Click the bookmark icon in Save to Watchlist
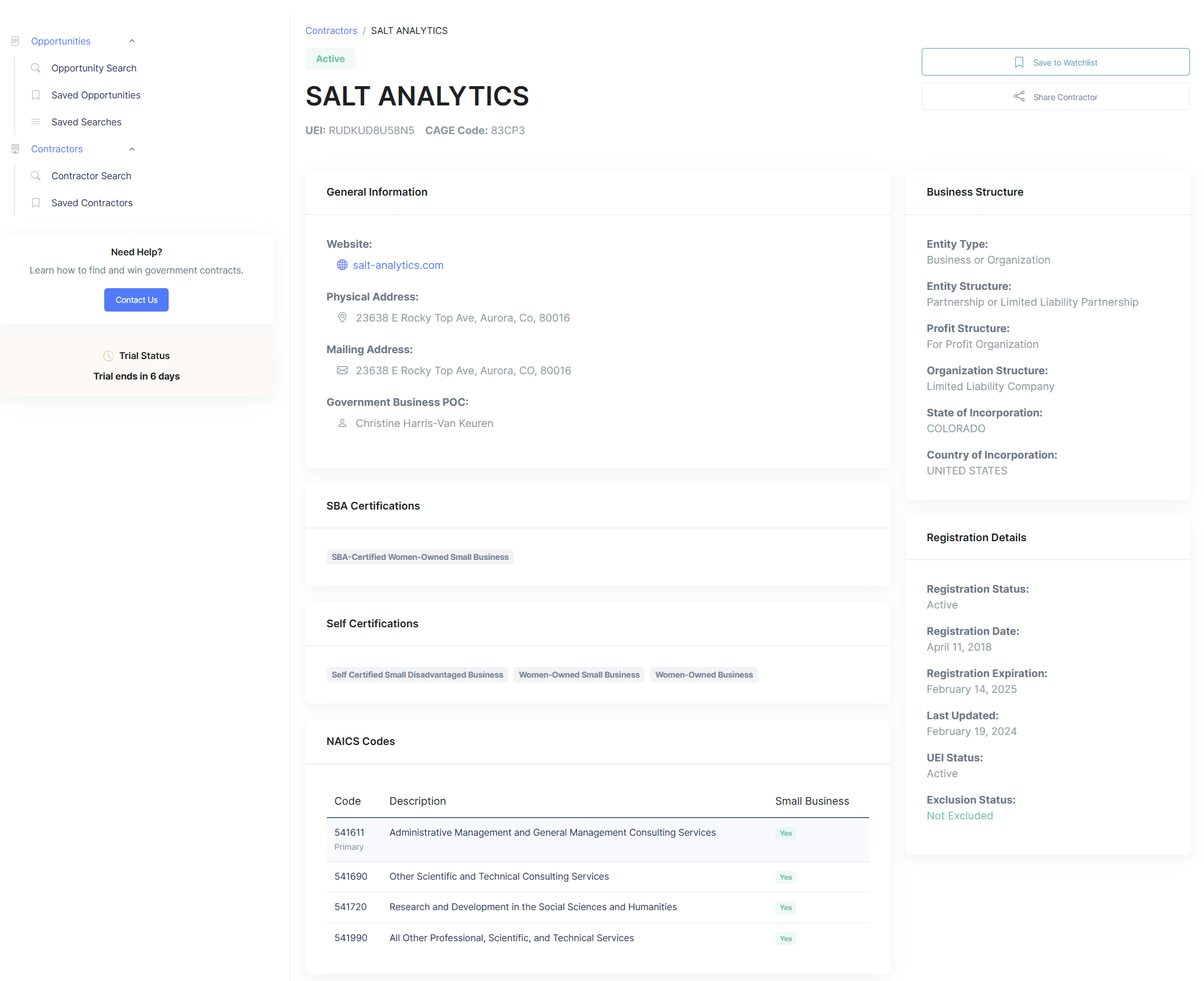Viewport: 1204px width, 981px height. pos(1019,62)
